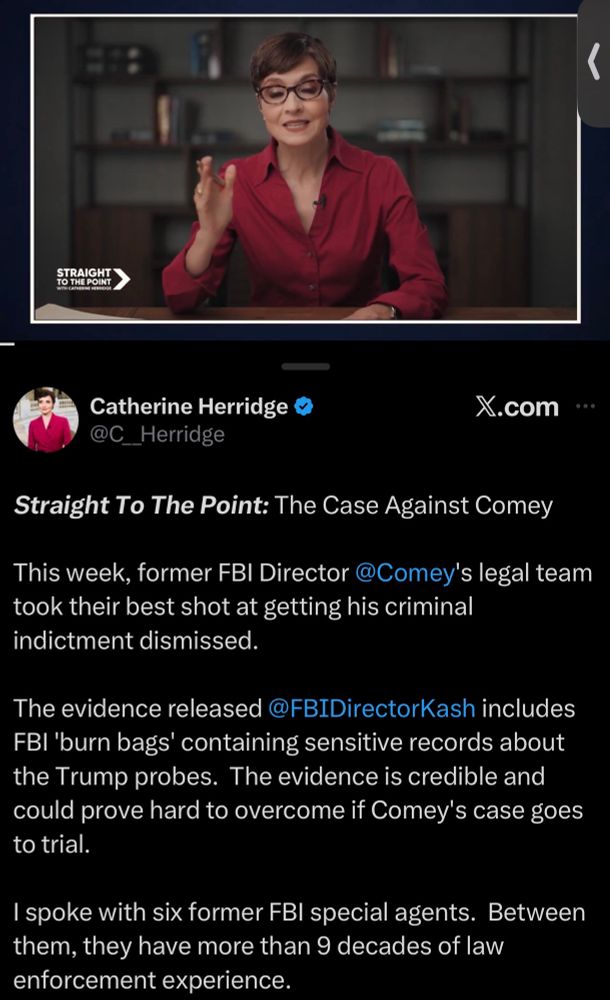Tap the blue verified badge

pyautogui.click(x=303, y=406)
